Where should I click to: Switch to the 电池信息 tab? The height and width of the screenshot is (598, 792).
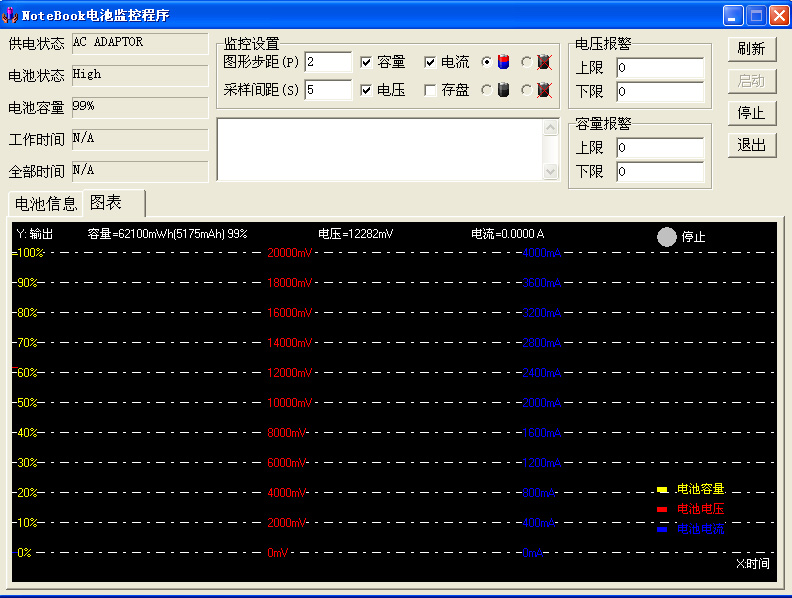click(43, 204)
